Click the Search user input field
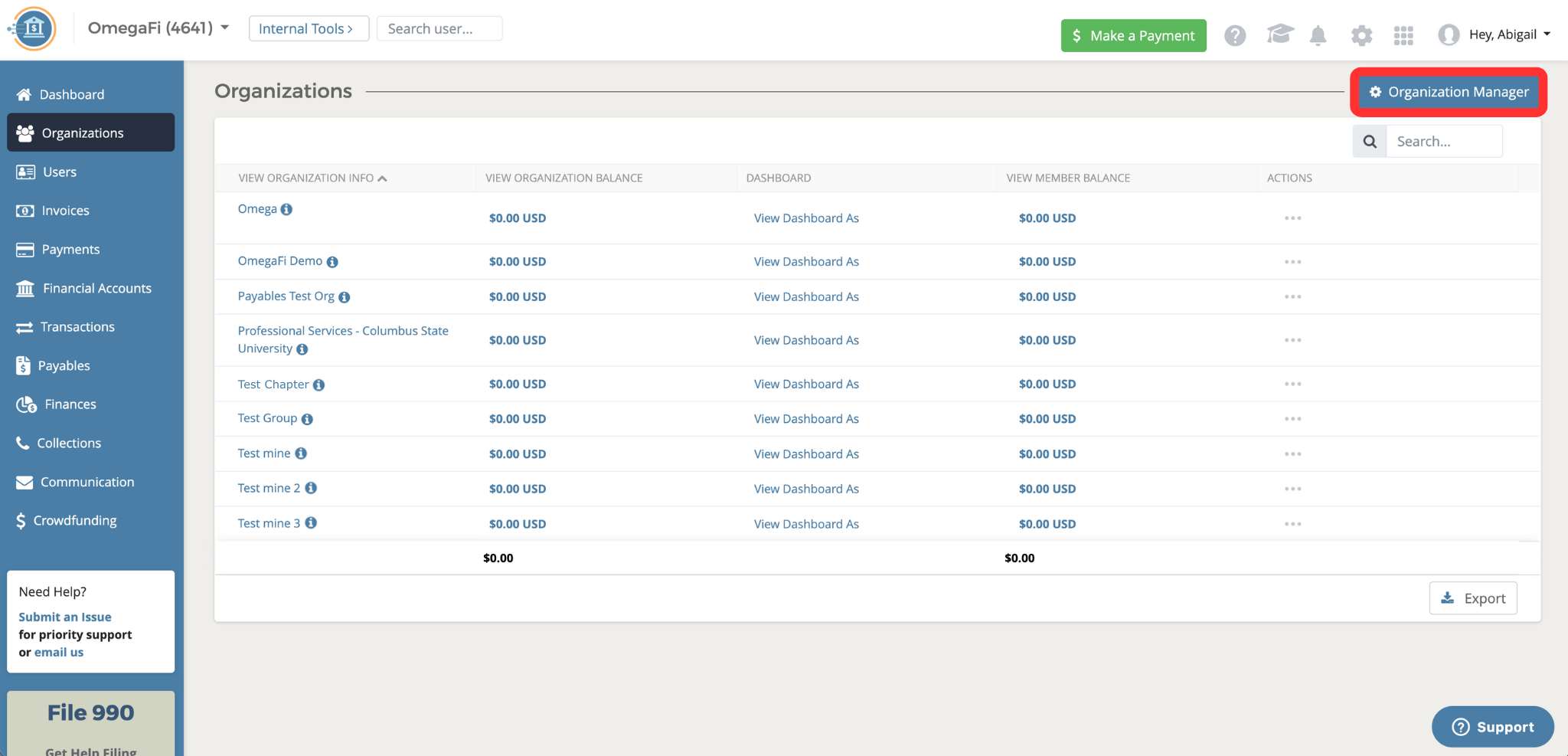 [x=439, y=28]
